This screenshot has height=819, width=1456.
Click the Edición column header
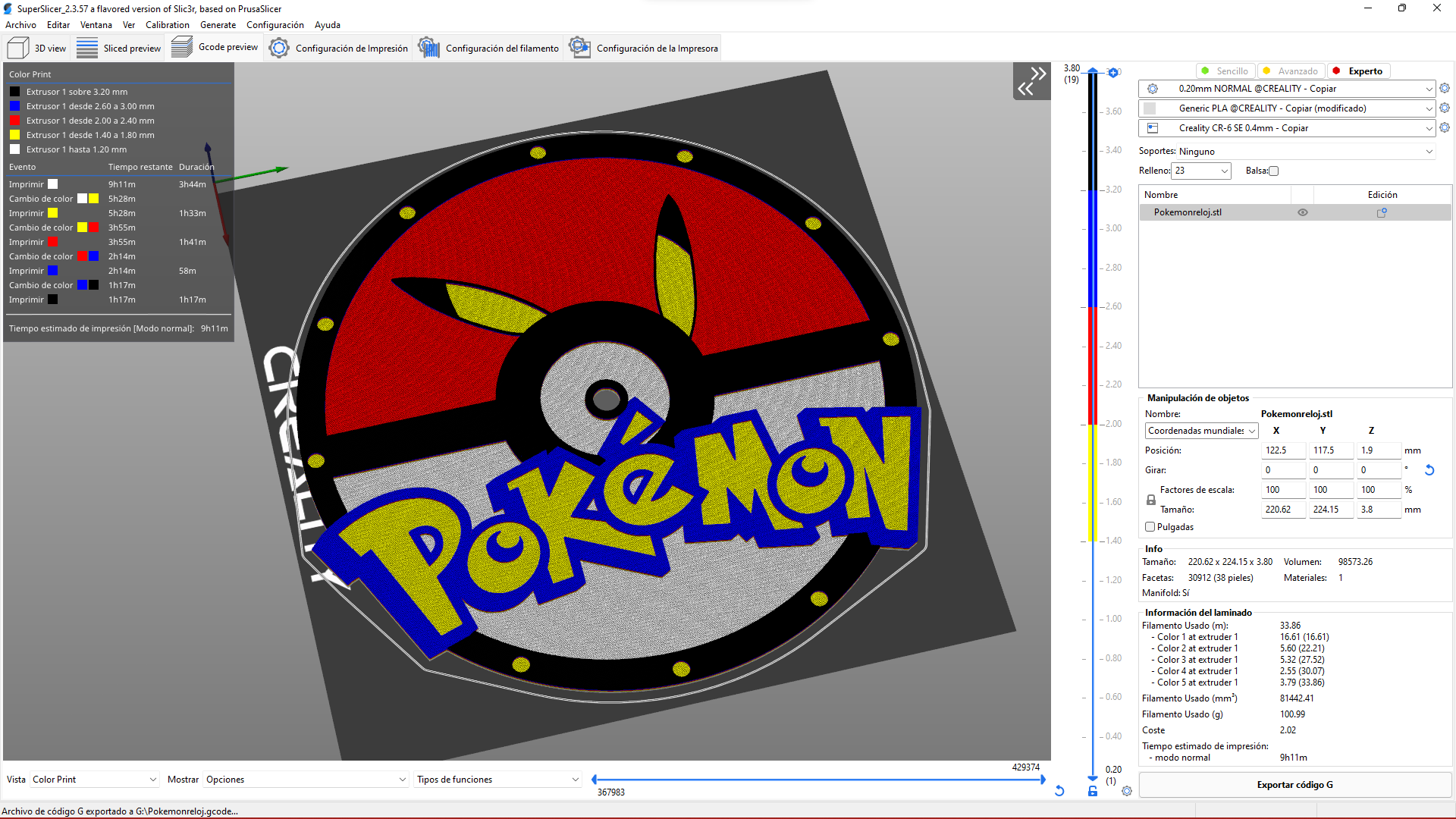point(1382,195)
